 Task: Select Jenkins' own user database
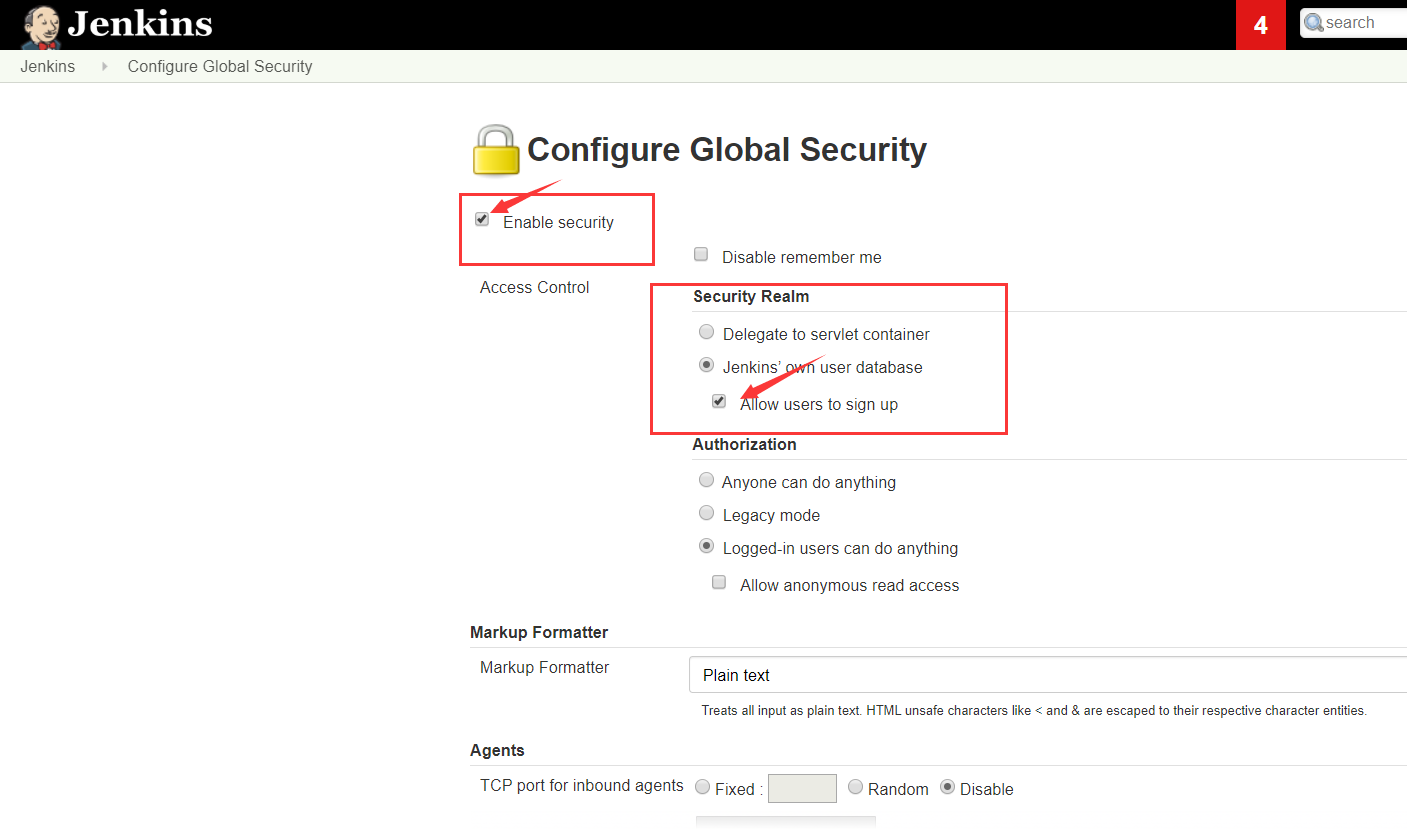[706, 365]
